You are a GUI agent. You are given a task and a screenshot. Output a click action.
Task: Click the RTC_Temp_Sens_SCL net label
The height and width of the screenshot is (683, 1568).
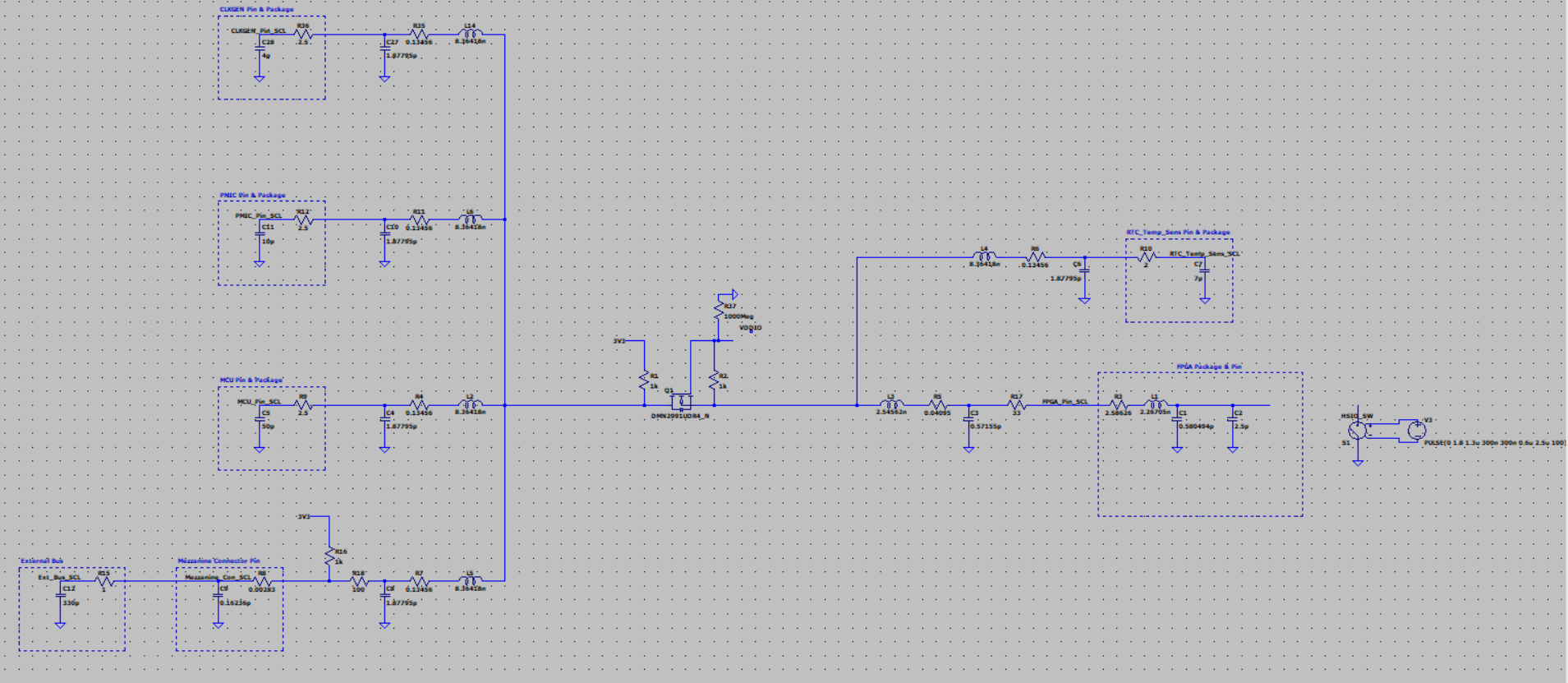1204,254
